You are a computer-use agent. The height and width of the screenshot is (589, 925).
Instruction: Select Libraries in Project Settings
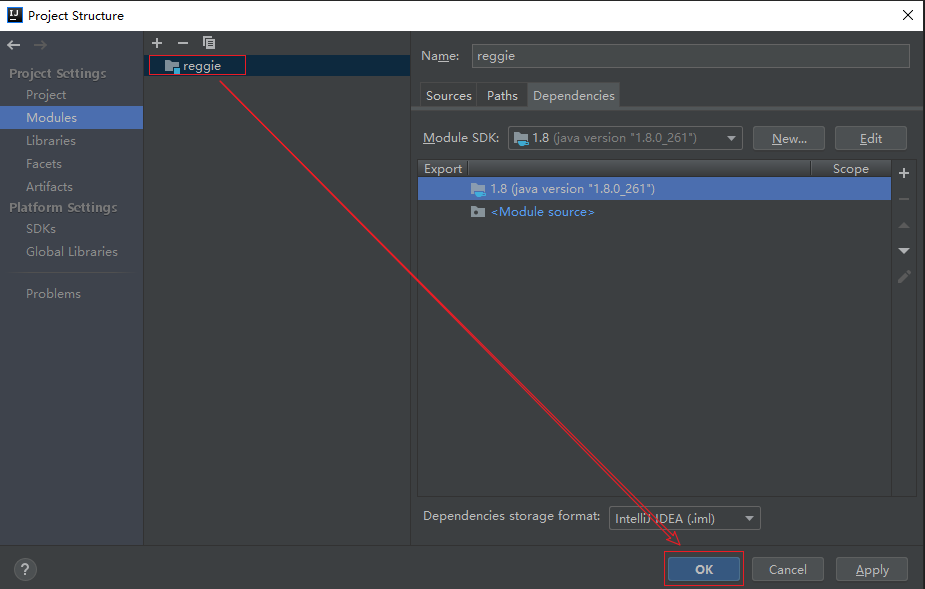(x=51, y=141)
